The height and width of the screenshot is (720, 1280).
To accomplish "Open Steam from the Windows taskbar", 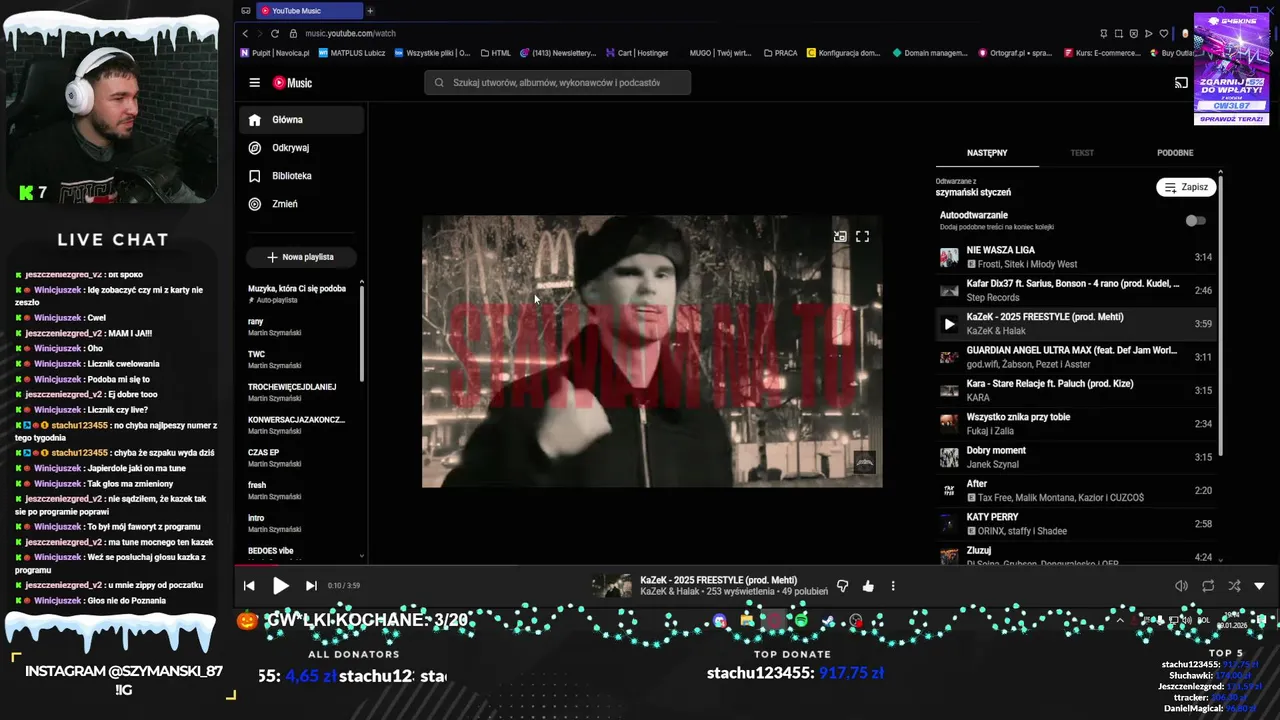I will (828, 621).
